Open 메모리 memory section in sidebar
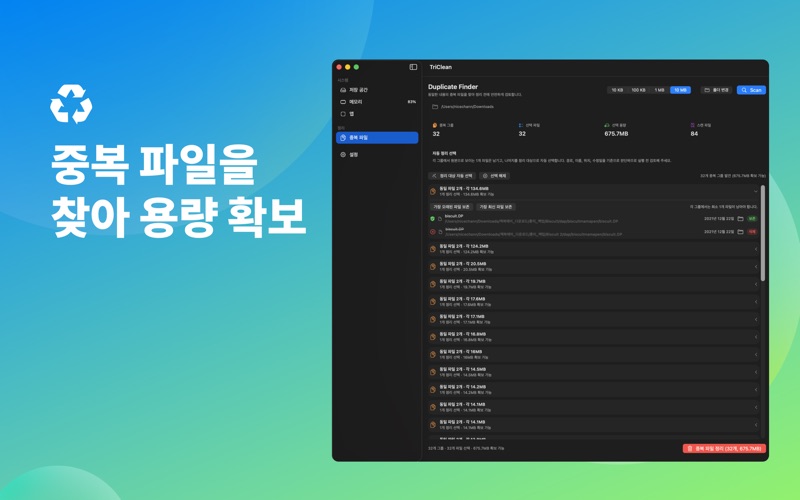800x500 pixels. pyautogui.click(x=377, y=102)
